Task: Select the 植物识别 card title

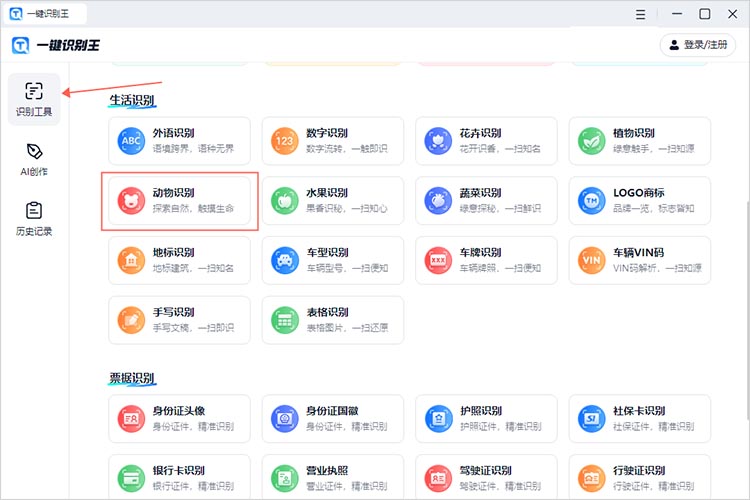Action: click(634, 133)
